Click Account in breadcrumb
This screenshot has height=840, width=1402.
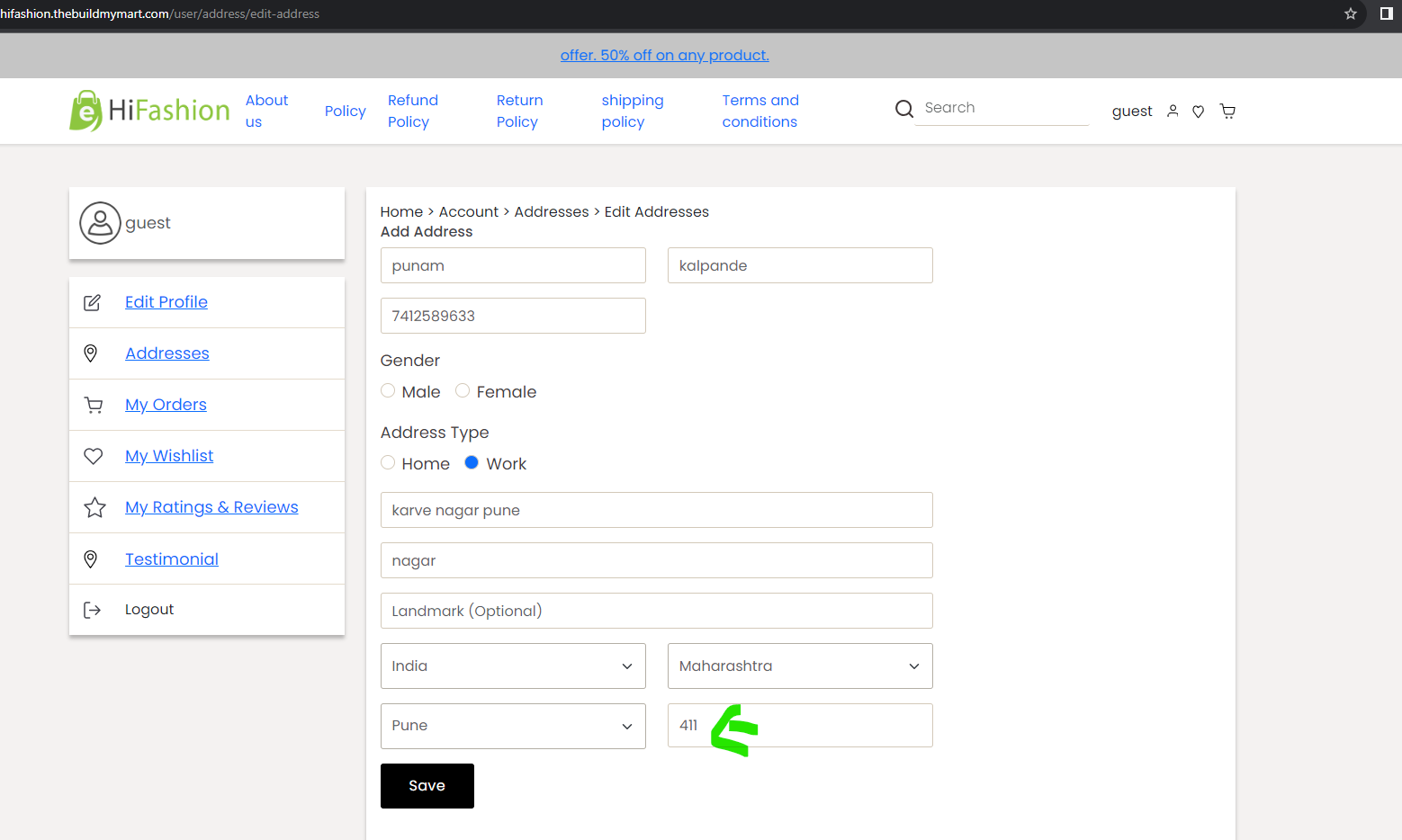pyautogui.click(x=469, y=212)
